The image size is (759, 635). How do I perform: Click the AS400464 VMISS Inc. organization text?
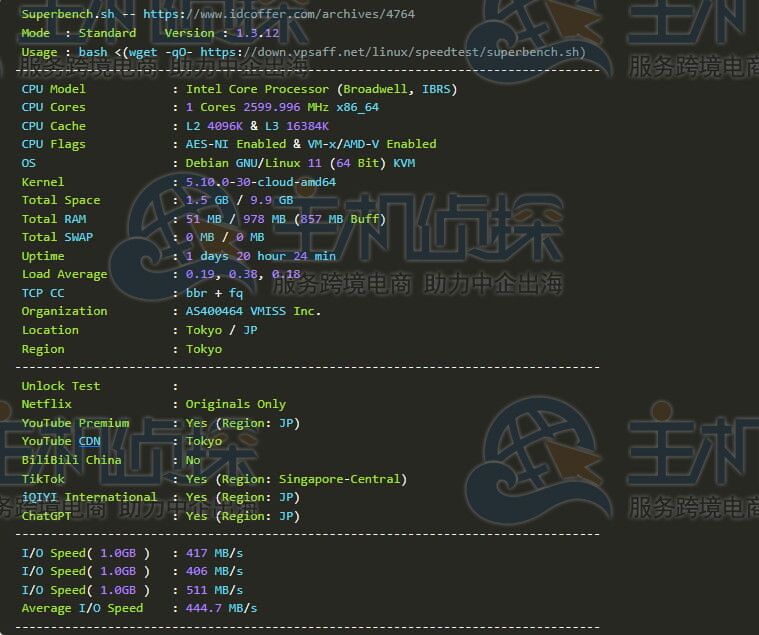(253, 311)
